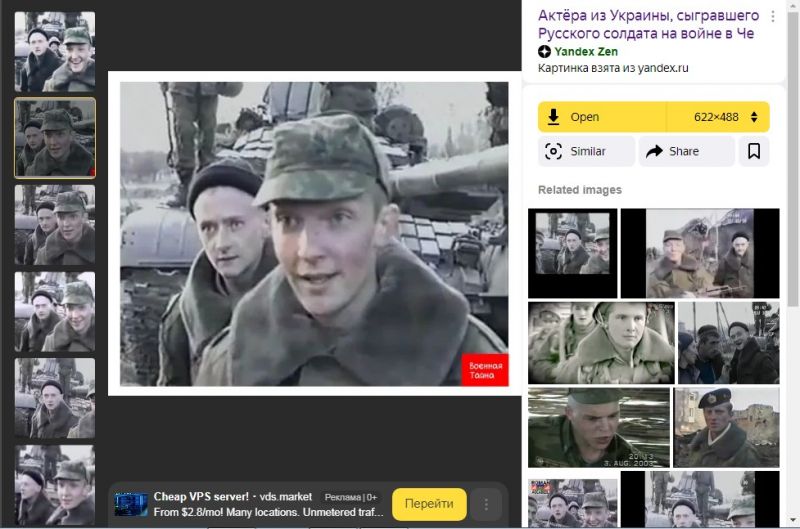800x529 pixels.
Task: Click the scrollbar down arrow
Action: (793, 520)
